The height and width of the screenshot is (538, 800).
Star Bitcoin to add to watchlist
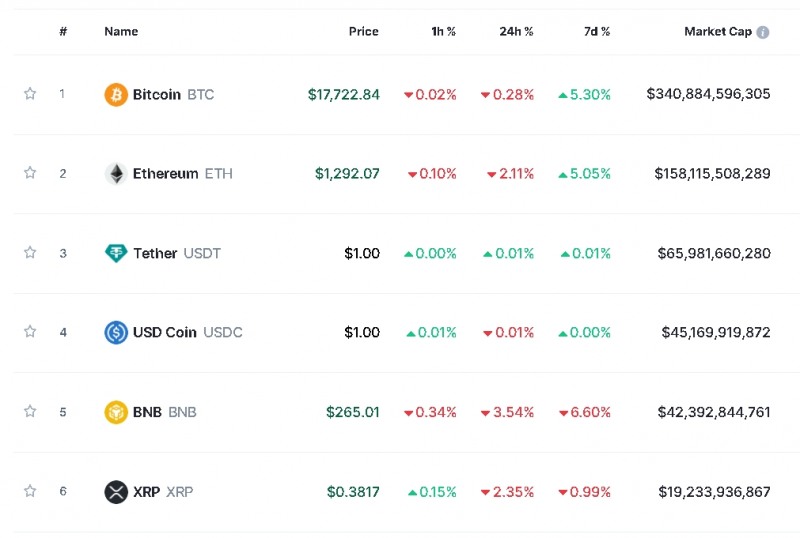30,94
